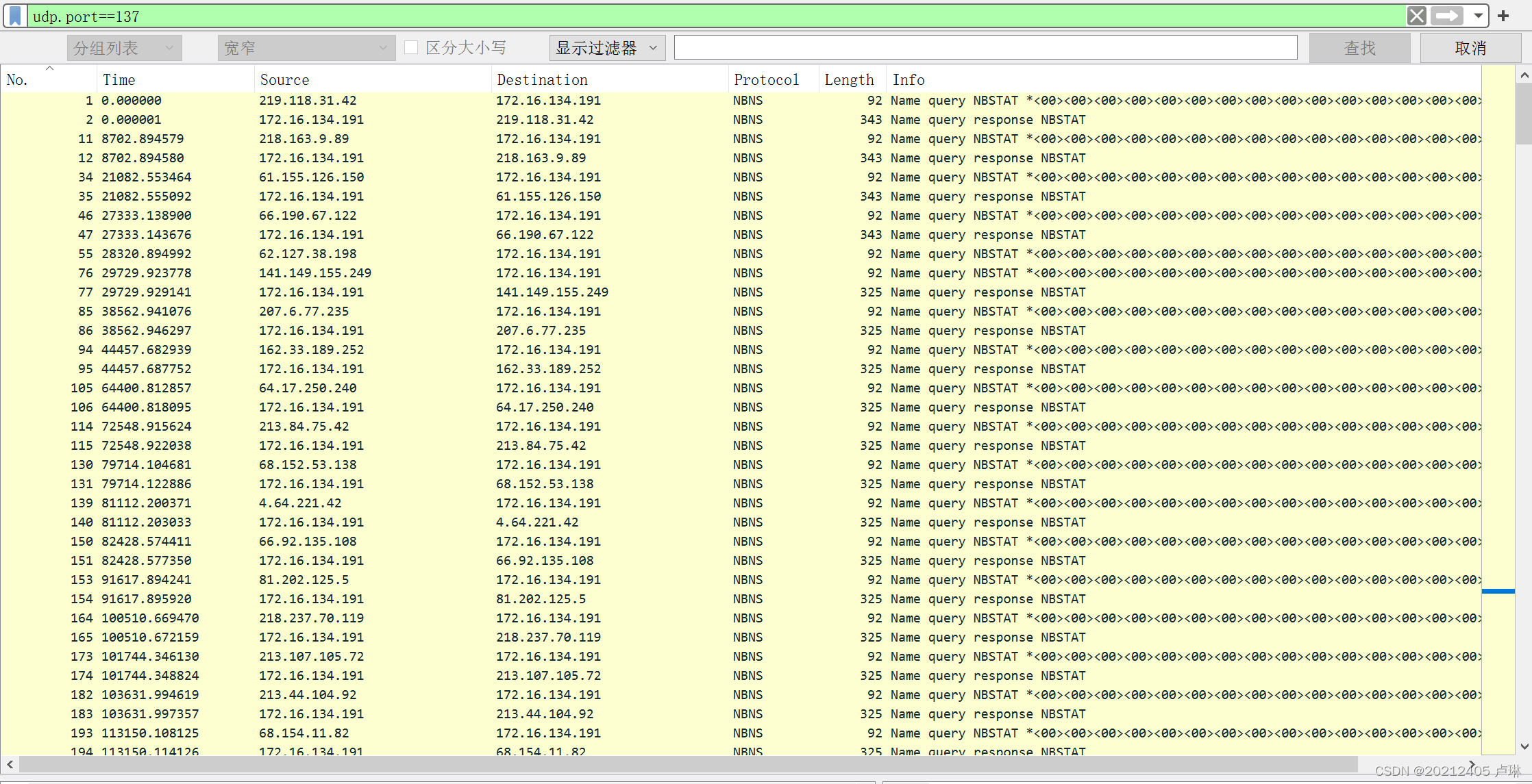Select packet 182 source 213.44.104.92
Image resolution: width=1532 pixels, height=784 pixels.
coord(741,695)
